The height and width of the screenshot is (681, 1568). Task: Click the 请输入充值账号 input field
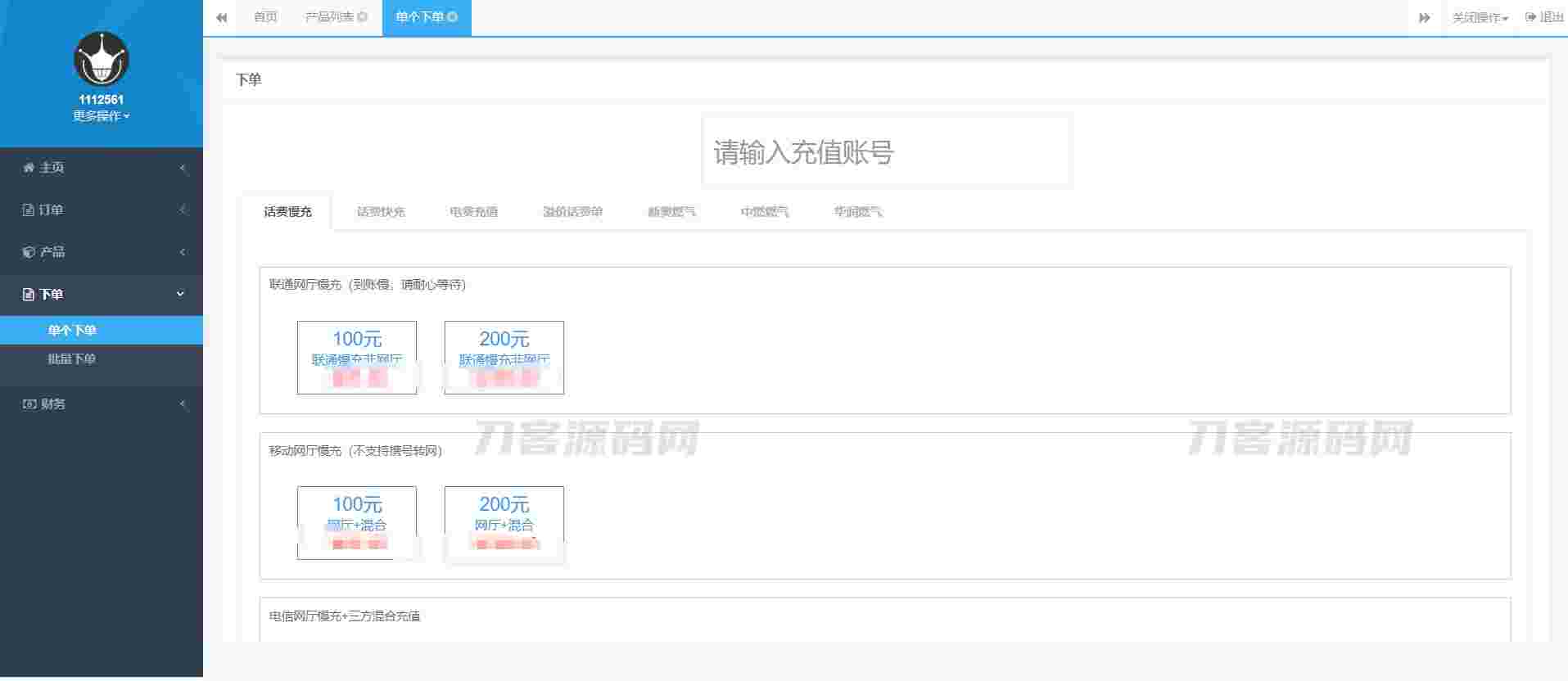[x=886, y=152]
